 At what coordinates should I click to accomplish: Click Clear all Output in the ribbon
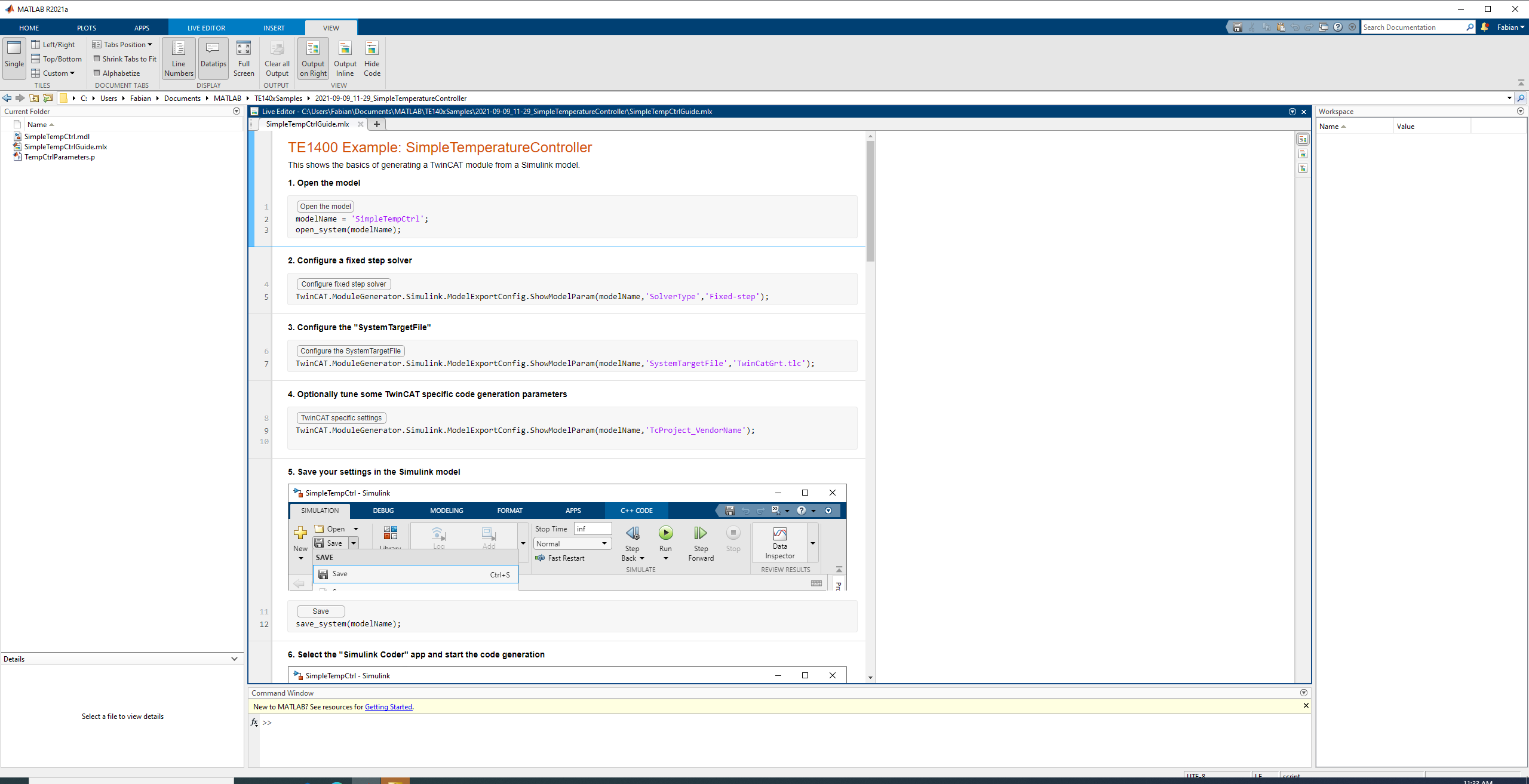[x=277, y=58]
